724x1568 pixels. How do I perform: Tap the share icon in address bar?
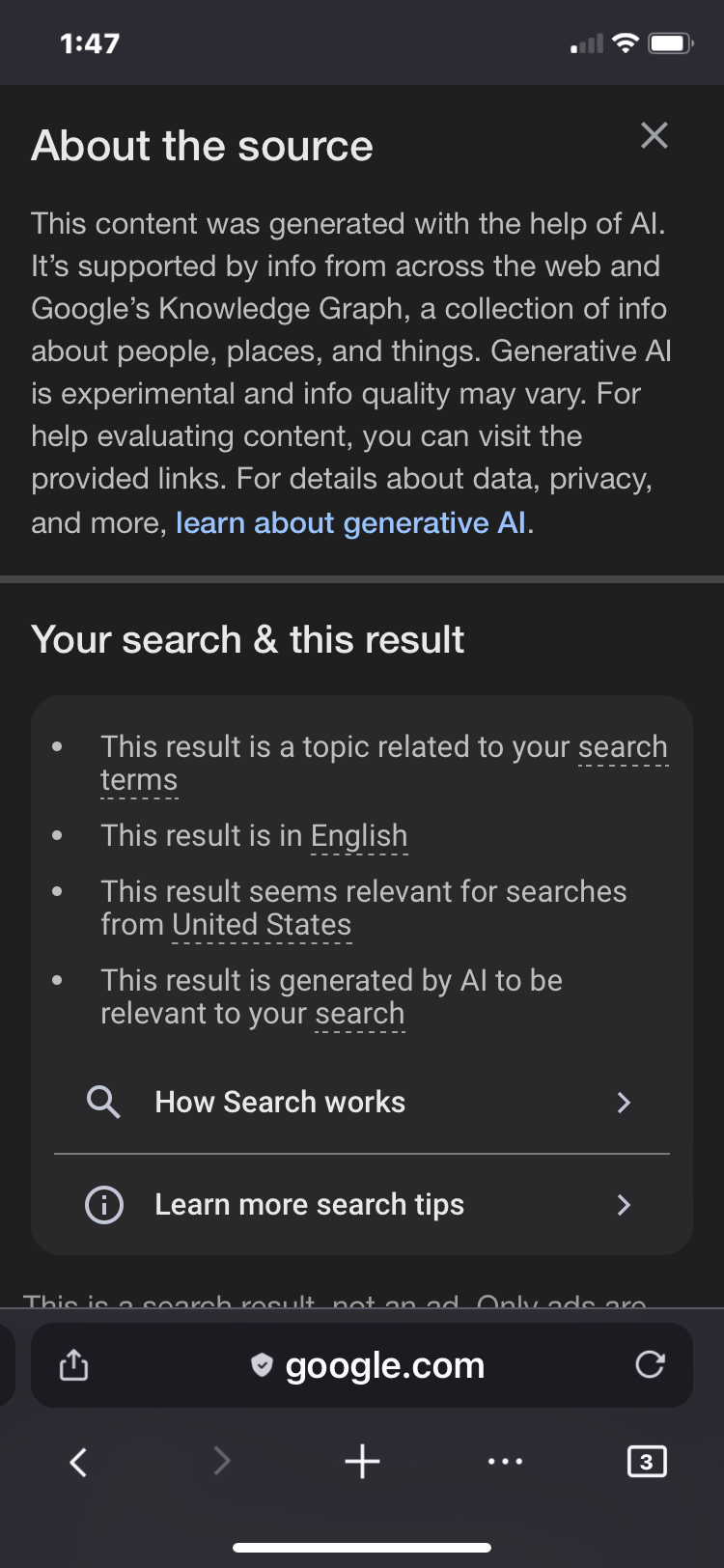[x=73, y=1364]
